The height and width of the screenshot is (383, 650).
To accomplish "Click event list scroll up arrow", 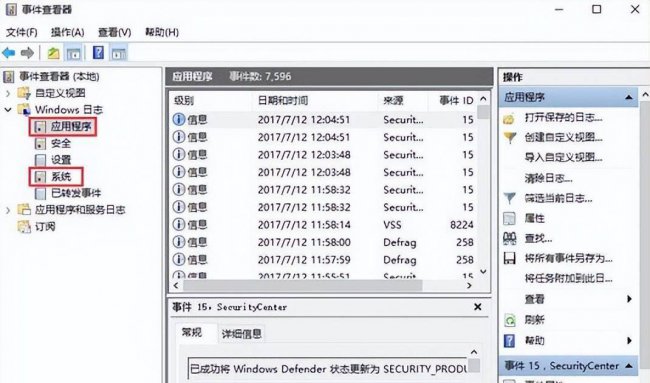I will click(x=483, y=99).
